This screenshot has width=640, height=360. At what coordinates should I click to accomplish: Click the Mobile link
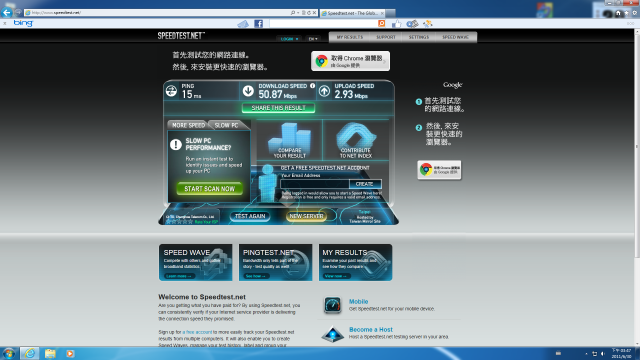point(358,302)
